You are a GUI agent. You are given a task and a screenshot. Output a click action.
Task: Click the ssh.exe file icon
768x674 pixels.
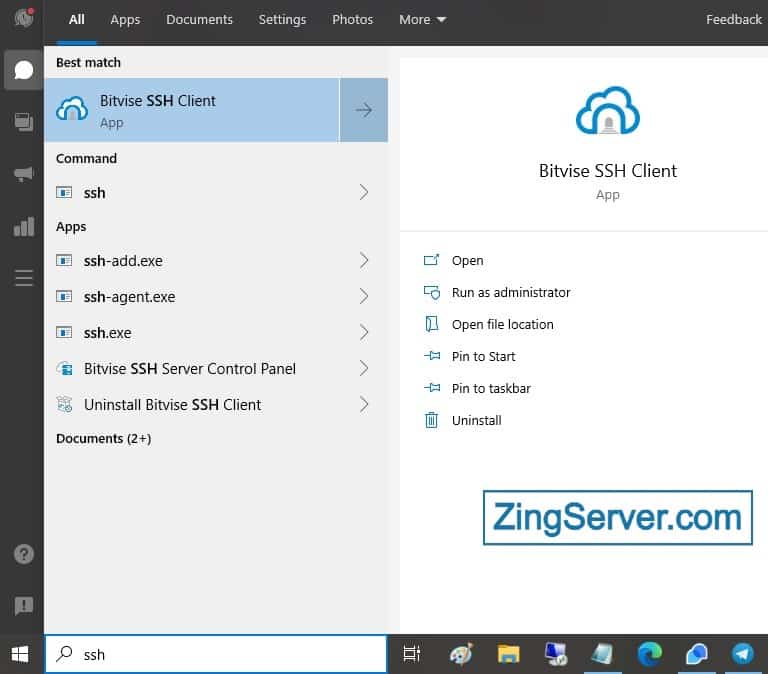tap(64, 333)
